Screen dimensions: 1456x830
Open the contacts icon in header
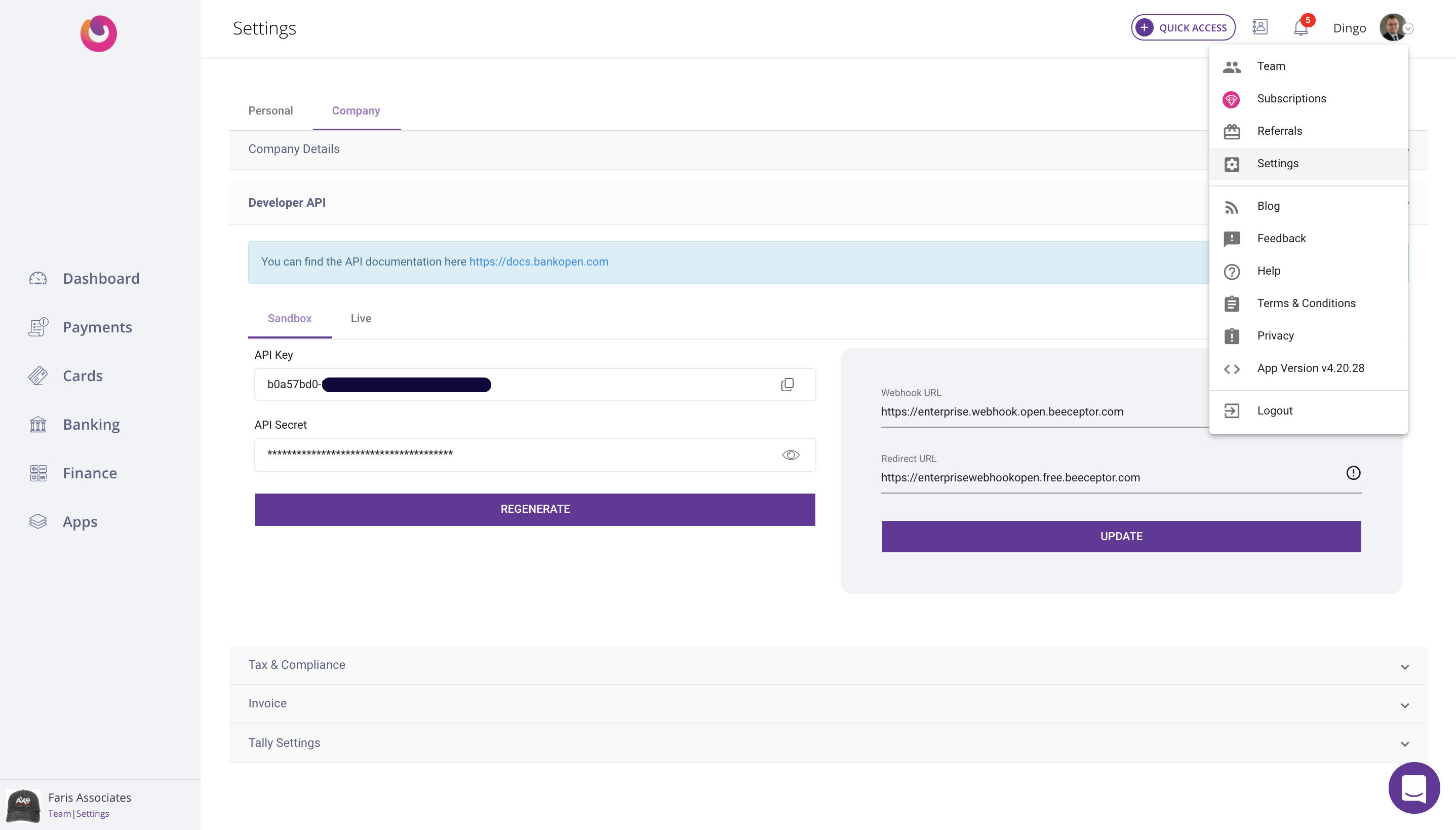tap(1260, 27)
